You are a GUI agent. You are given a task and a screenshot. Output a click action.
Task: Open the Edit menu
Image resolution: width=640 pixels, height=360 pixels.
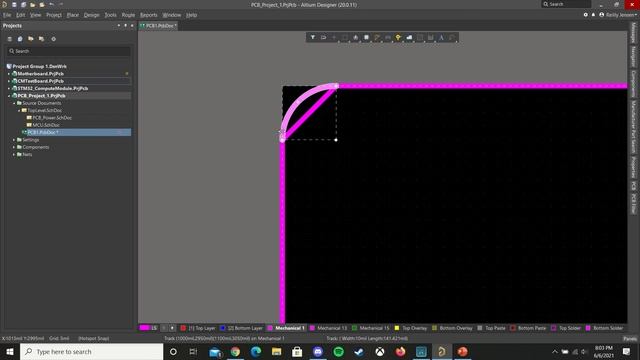coord(20,15)
